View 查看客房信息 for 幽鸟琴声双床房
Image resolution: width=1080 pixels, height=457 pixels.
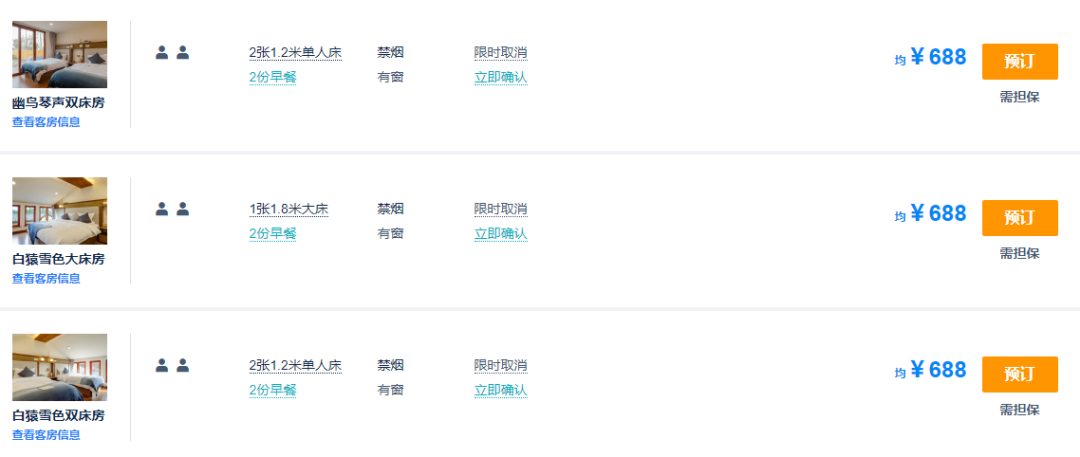tap(46, 122)
